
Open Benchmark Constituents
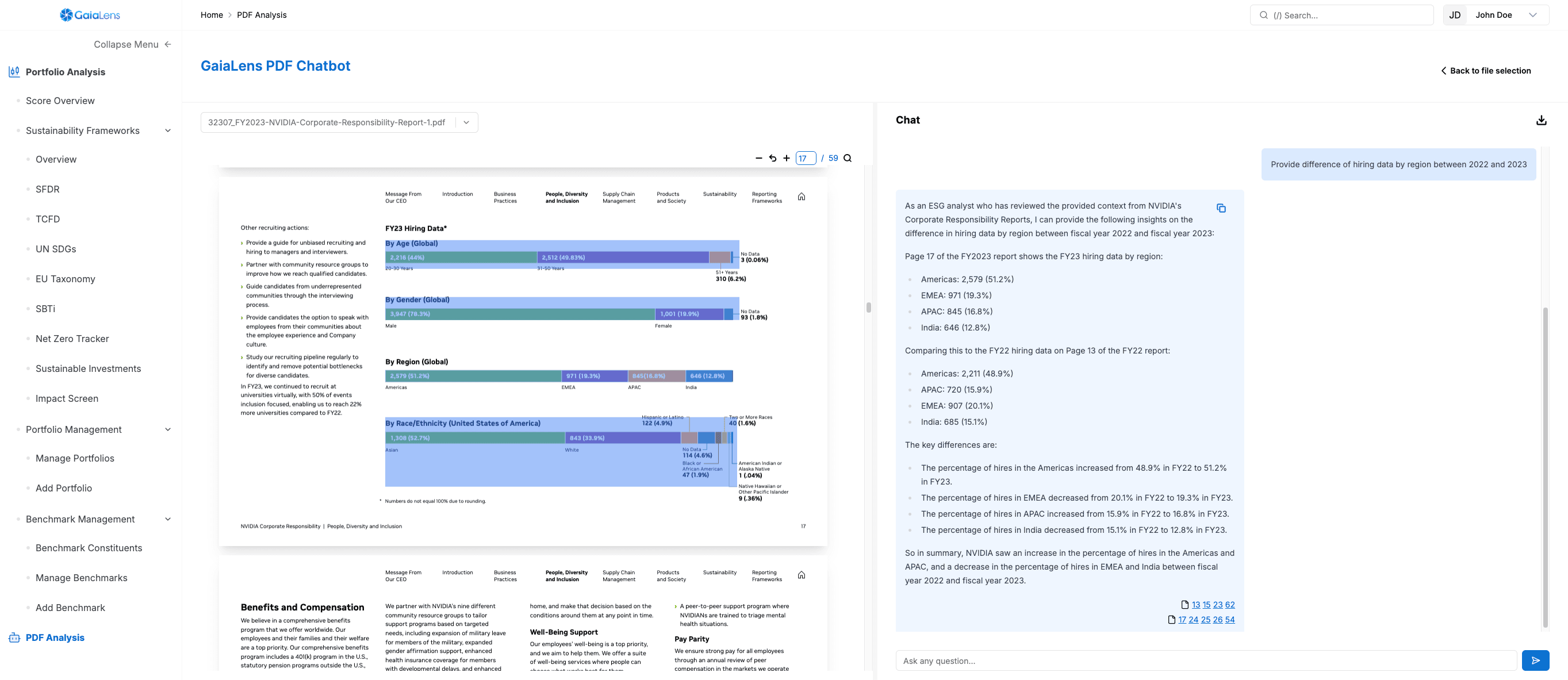tap(89, 548)
